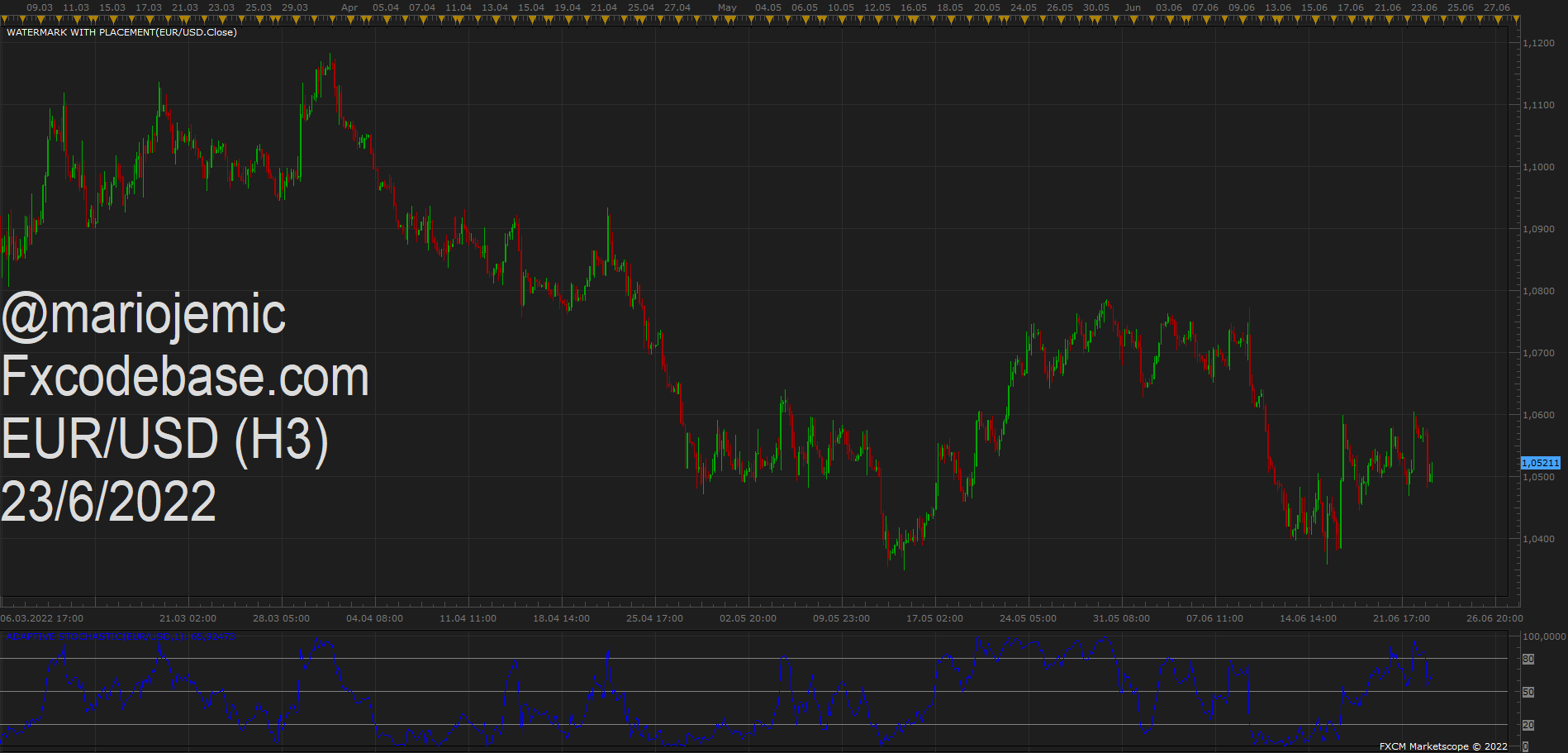Click the 31.05 08:00 time label
Viewport: 1568px width, 753px height.
1121,618
